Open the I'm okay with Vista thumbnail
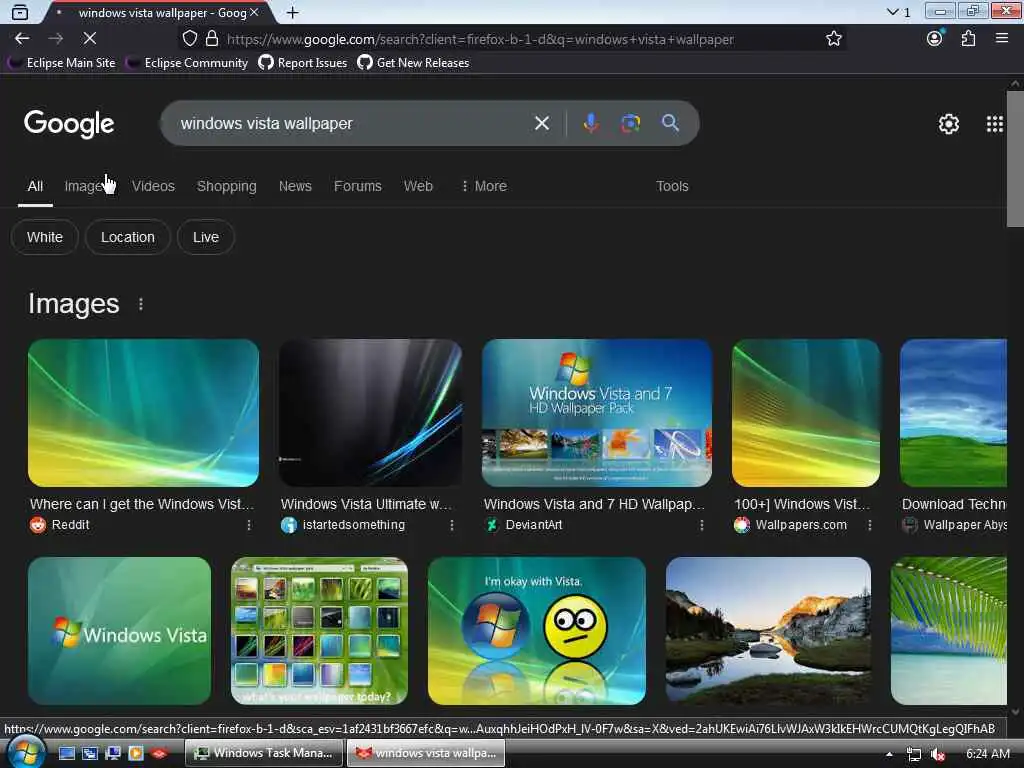Image resolution: width=1024 pixels, height=768 pixels. (x=536, y=631)
